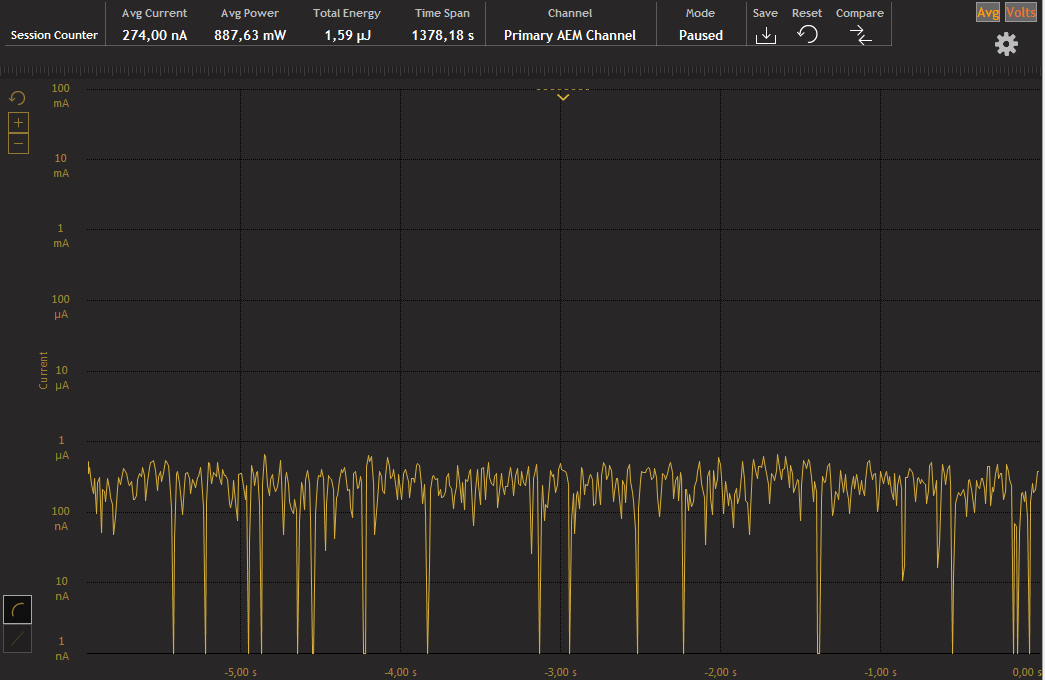Click the Compare label
The image size is (1045, 680).
[860, 13]
